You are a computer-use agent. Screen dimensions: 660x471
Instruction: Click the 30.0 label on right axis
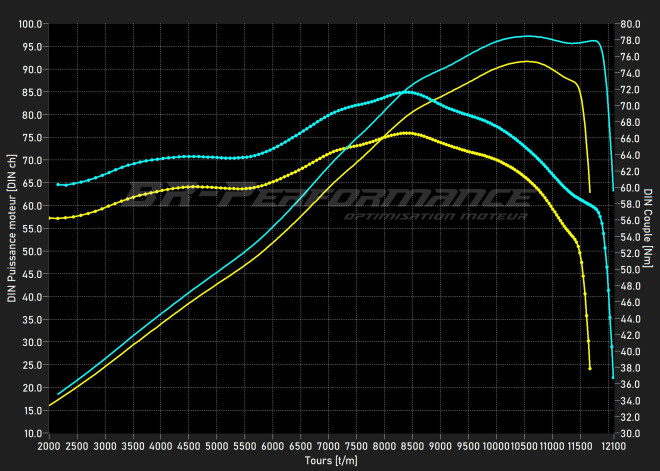coord(630,433)
